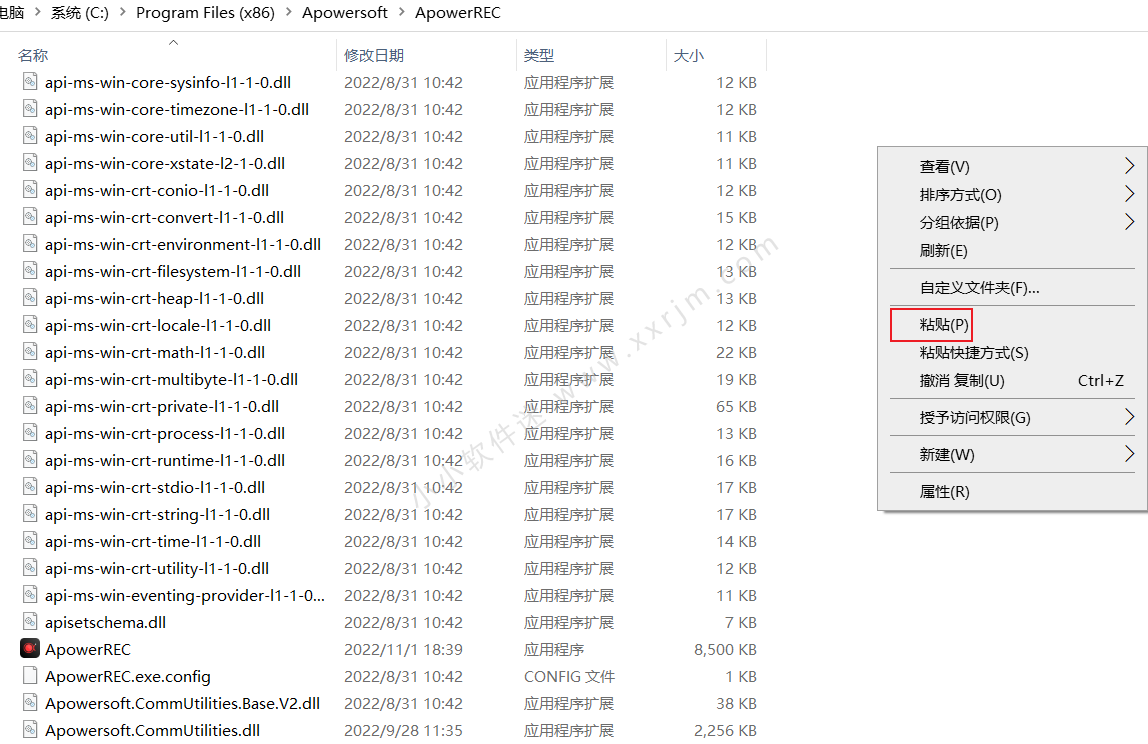This screenshot has width=1148, height=744.
Task: Click the api-ms-win-crt-locale-l1-1-0.dll file icon
Action: pos(30,325)
